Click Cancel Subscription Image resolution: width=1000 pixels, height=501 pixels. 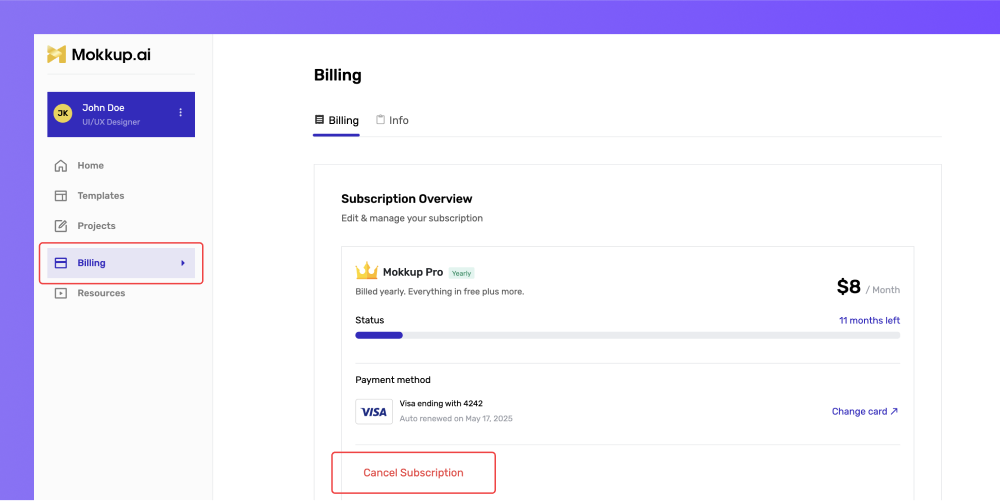(413, 473)
